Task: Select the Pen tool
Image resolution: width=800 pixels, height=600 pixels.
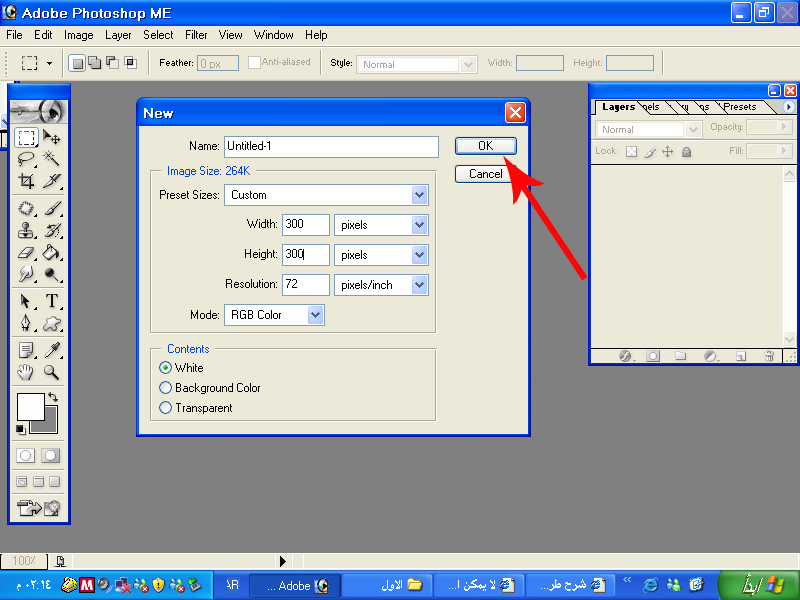Action: pyautogui.click(x=26, y=323)
